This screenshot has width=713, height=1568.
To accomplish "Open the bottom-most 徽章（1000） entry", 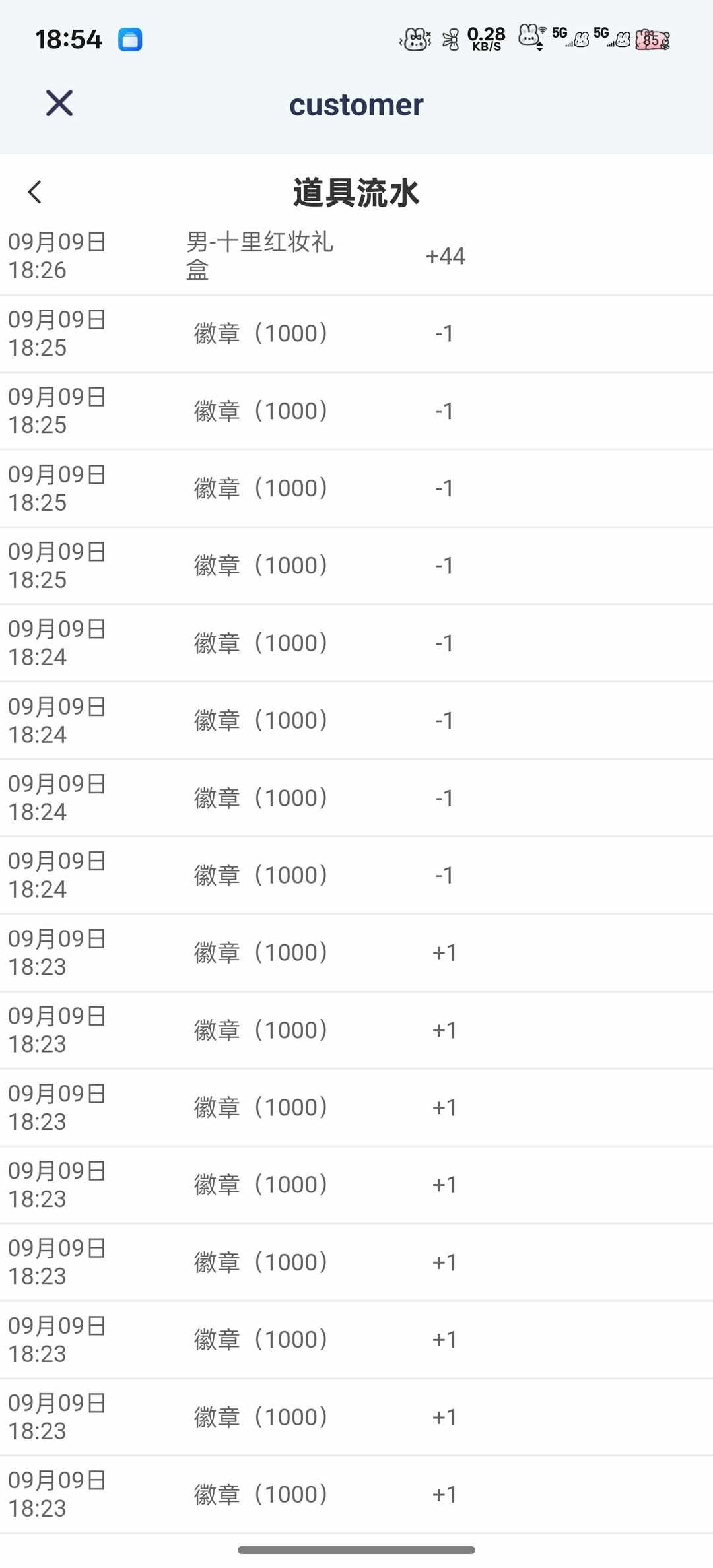I will 261,1495.
